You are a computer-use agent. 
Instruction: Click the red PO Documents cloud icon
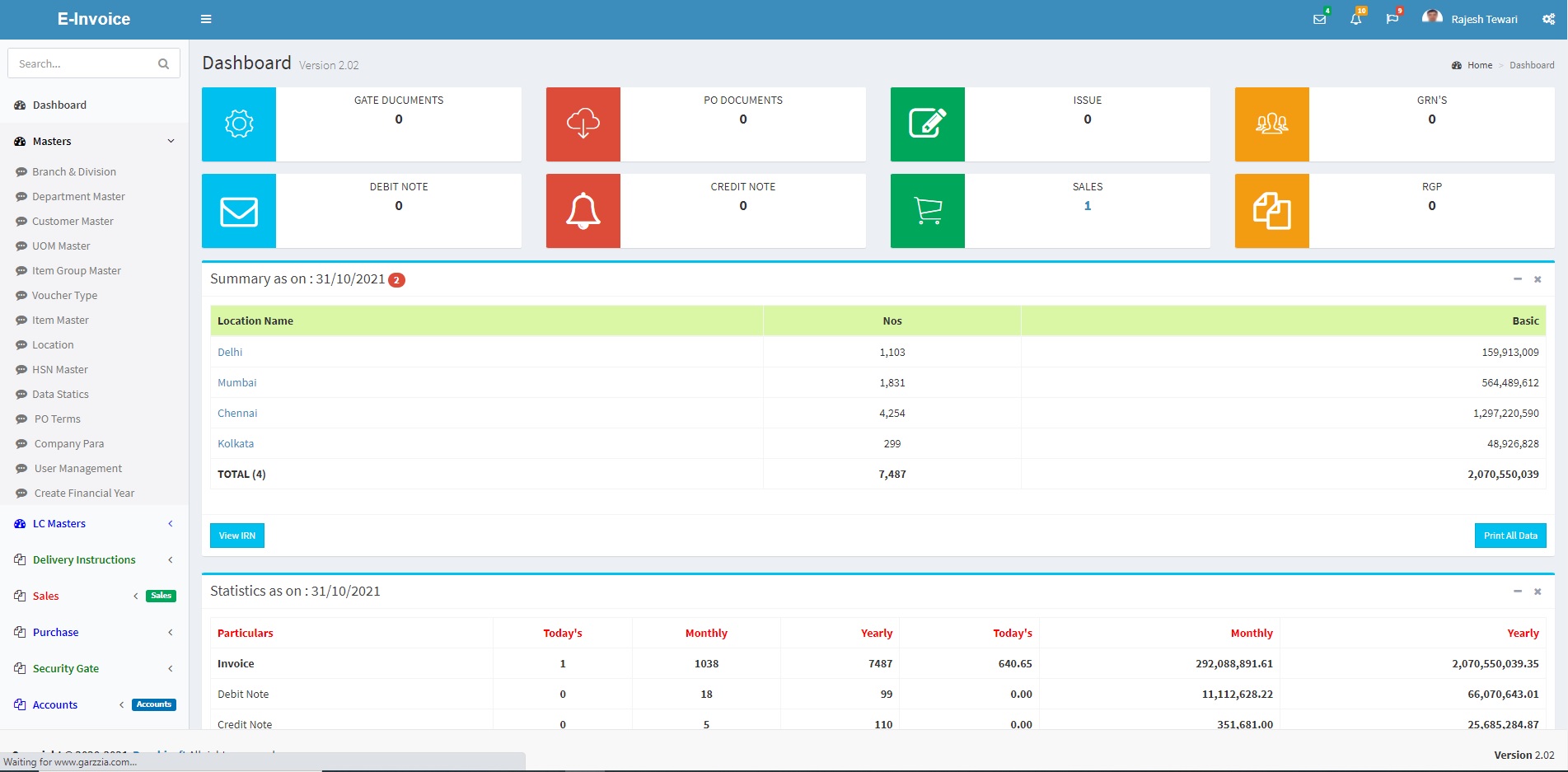[x=583, y=124]
